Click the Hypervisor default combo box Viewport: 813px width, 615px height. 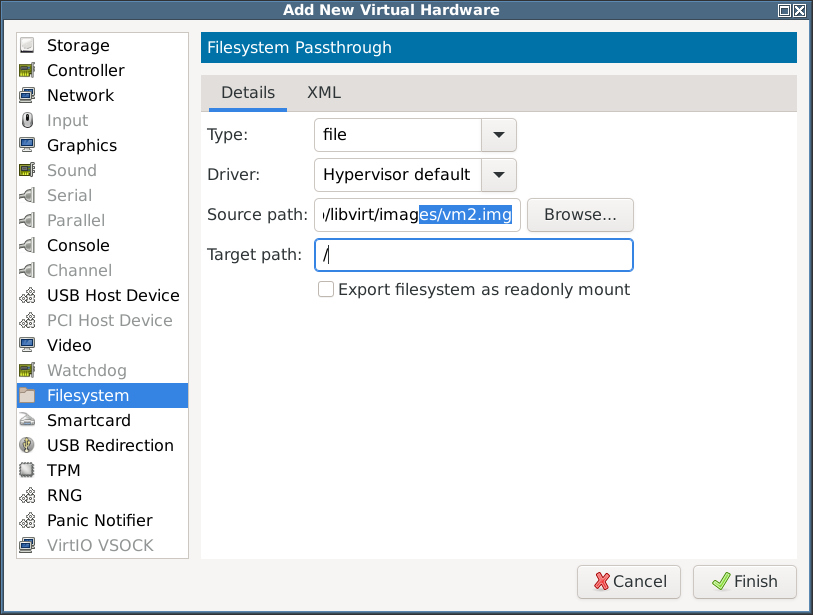point(415,175)
